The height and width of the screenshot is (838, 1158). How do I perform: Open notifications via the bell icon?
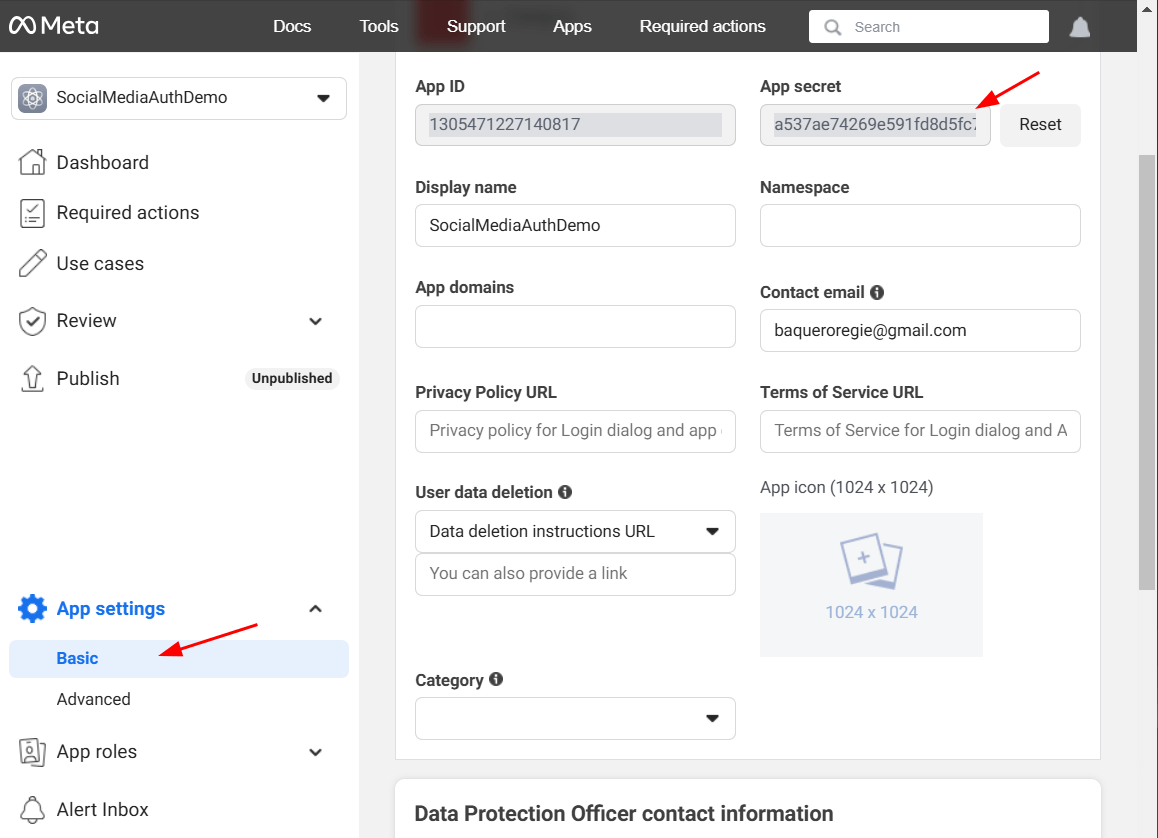click(x=1080, y=26)
